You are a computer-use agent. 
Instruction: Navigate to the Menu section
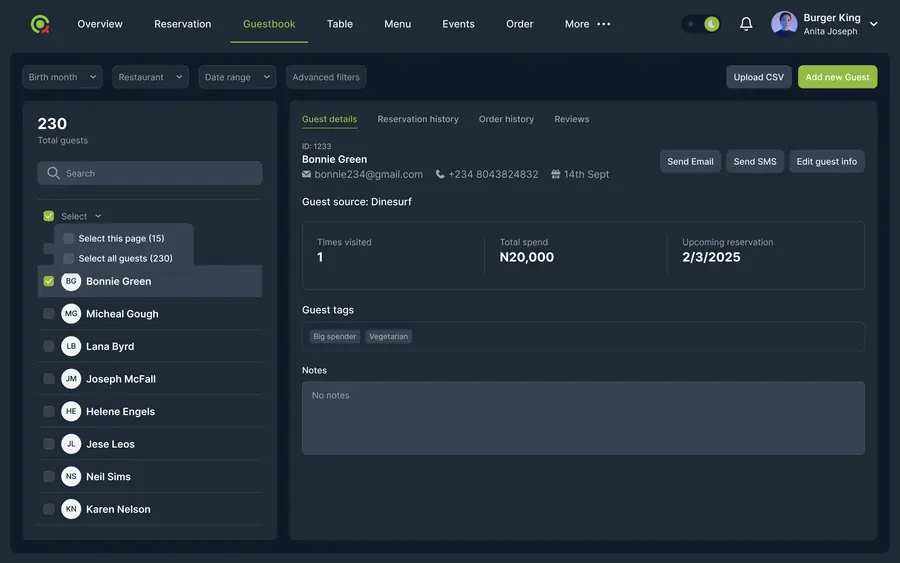[x=397, y=24]
